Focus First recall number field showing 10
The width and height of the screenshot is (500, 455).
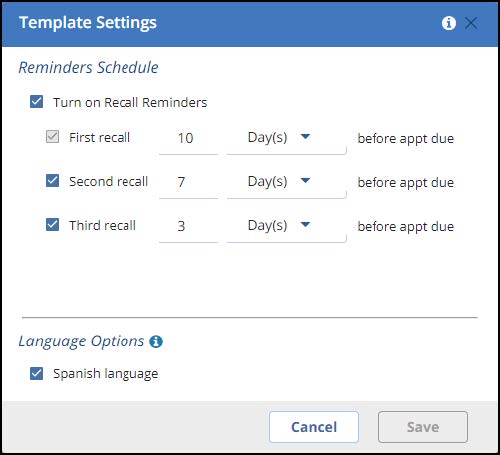[x=189, y=138]
